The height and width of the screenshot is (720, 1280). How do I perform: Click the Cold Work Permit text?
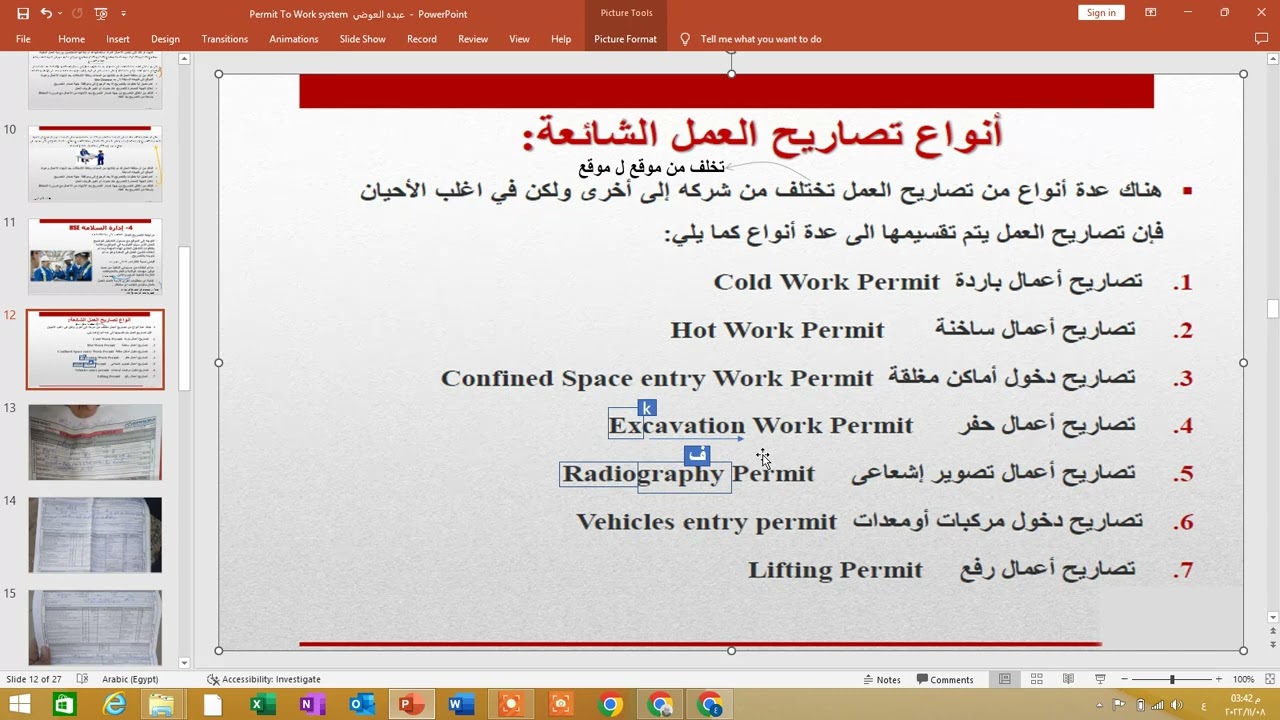(x=826, y=282)
